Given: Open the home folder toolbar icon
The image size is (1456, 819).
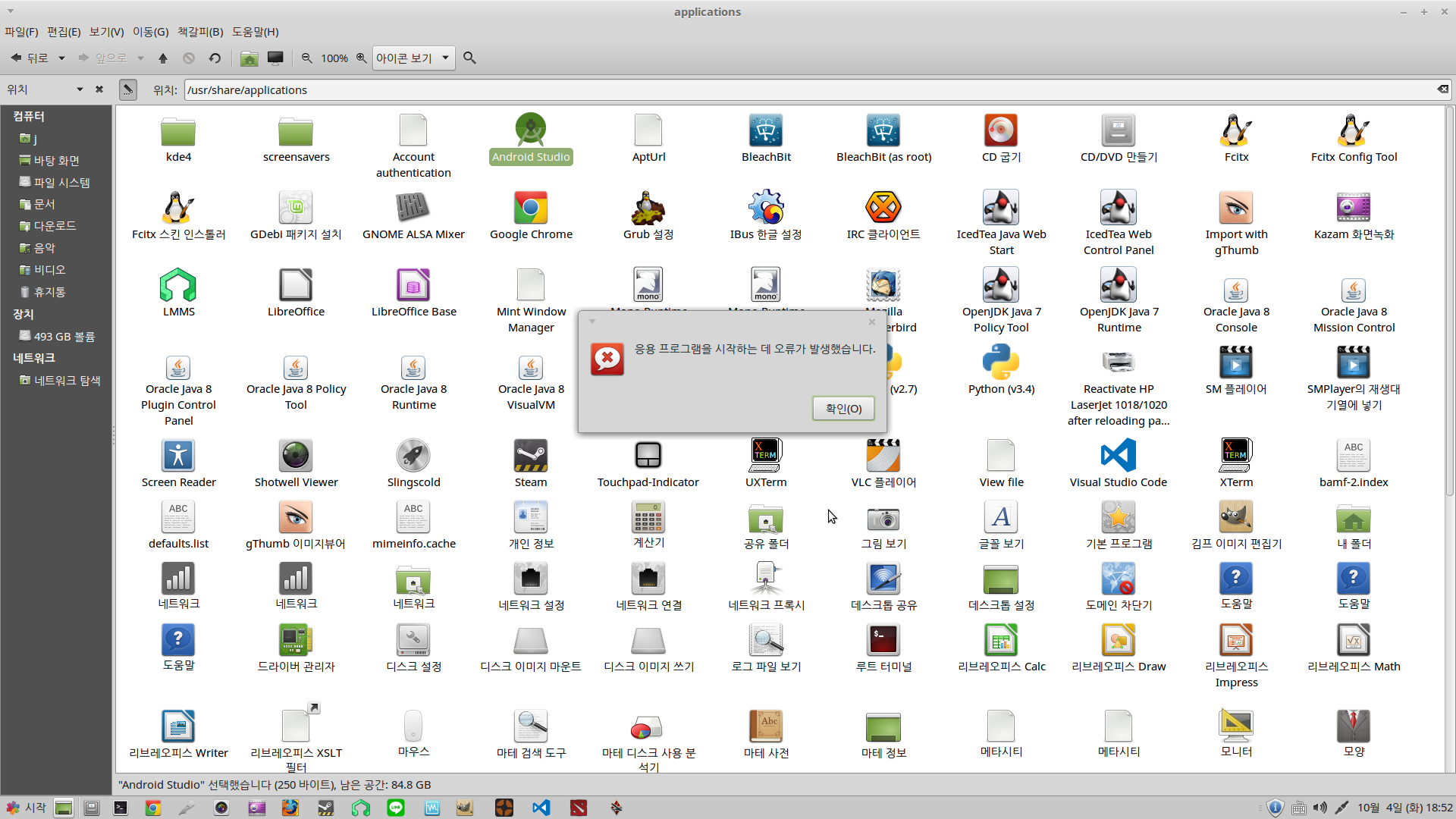Looking at the screenshot, I should tap(249, 58).
